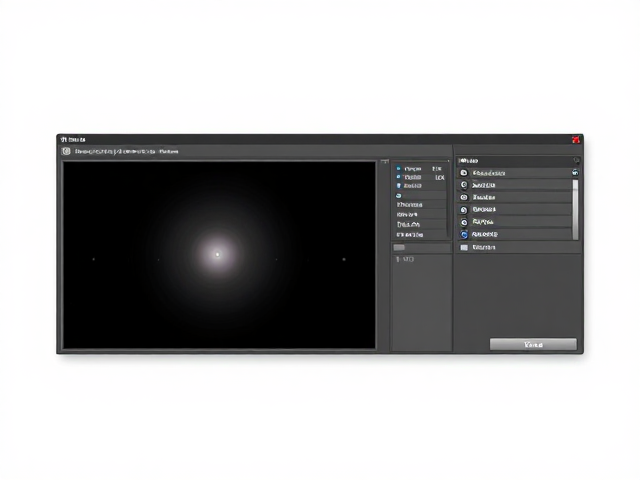Click the small icon at preview's top-right corner

coord(384,162)
